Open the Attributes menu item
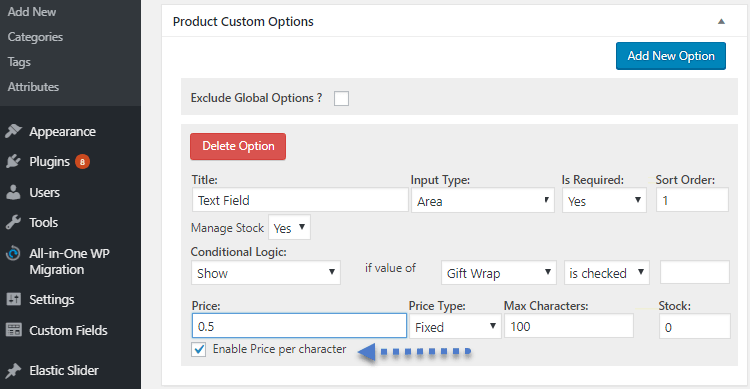750x389 pixels. pyautogui.click(x=33, y=87)
